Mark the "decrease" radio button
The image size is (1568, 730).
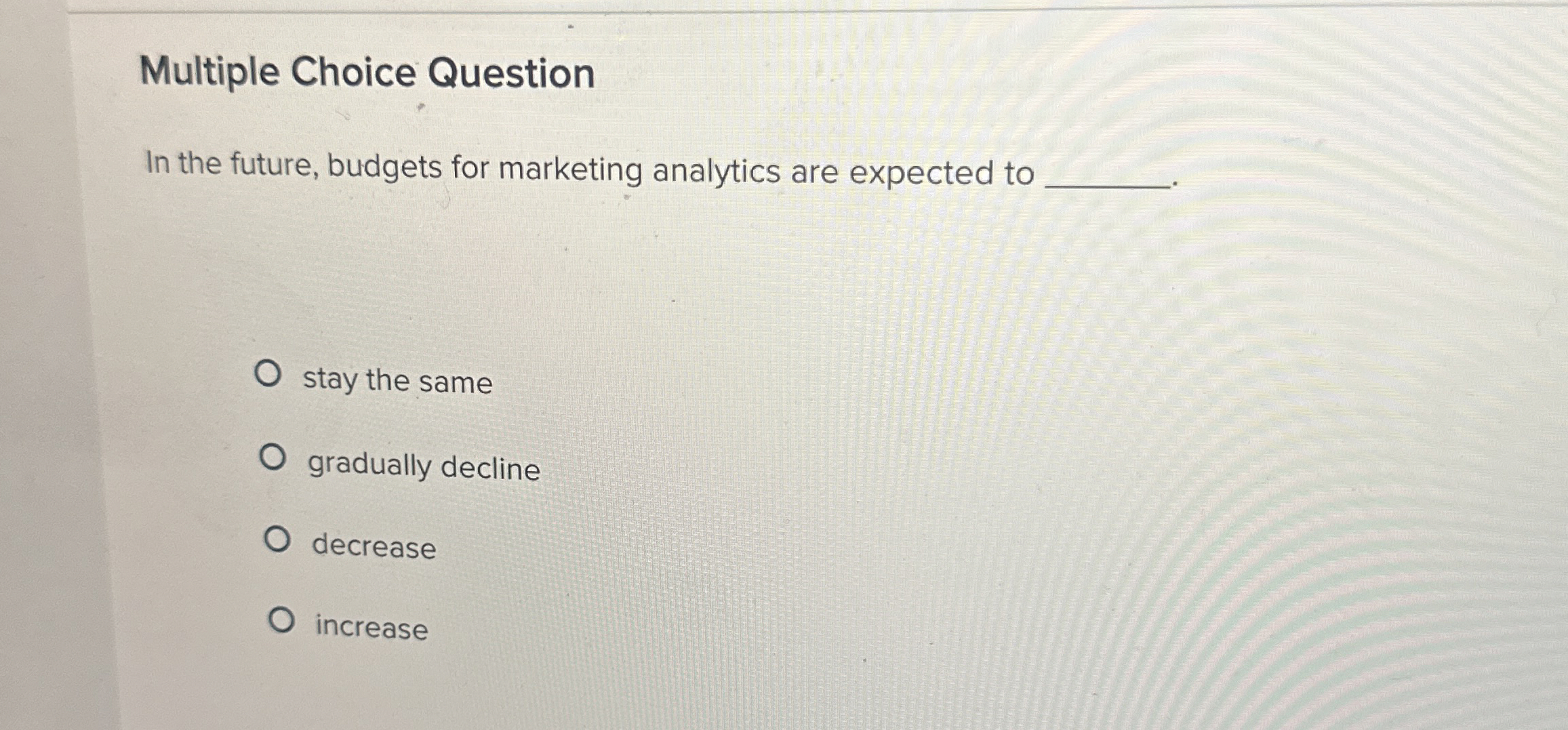[x=277, y=540]
